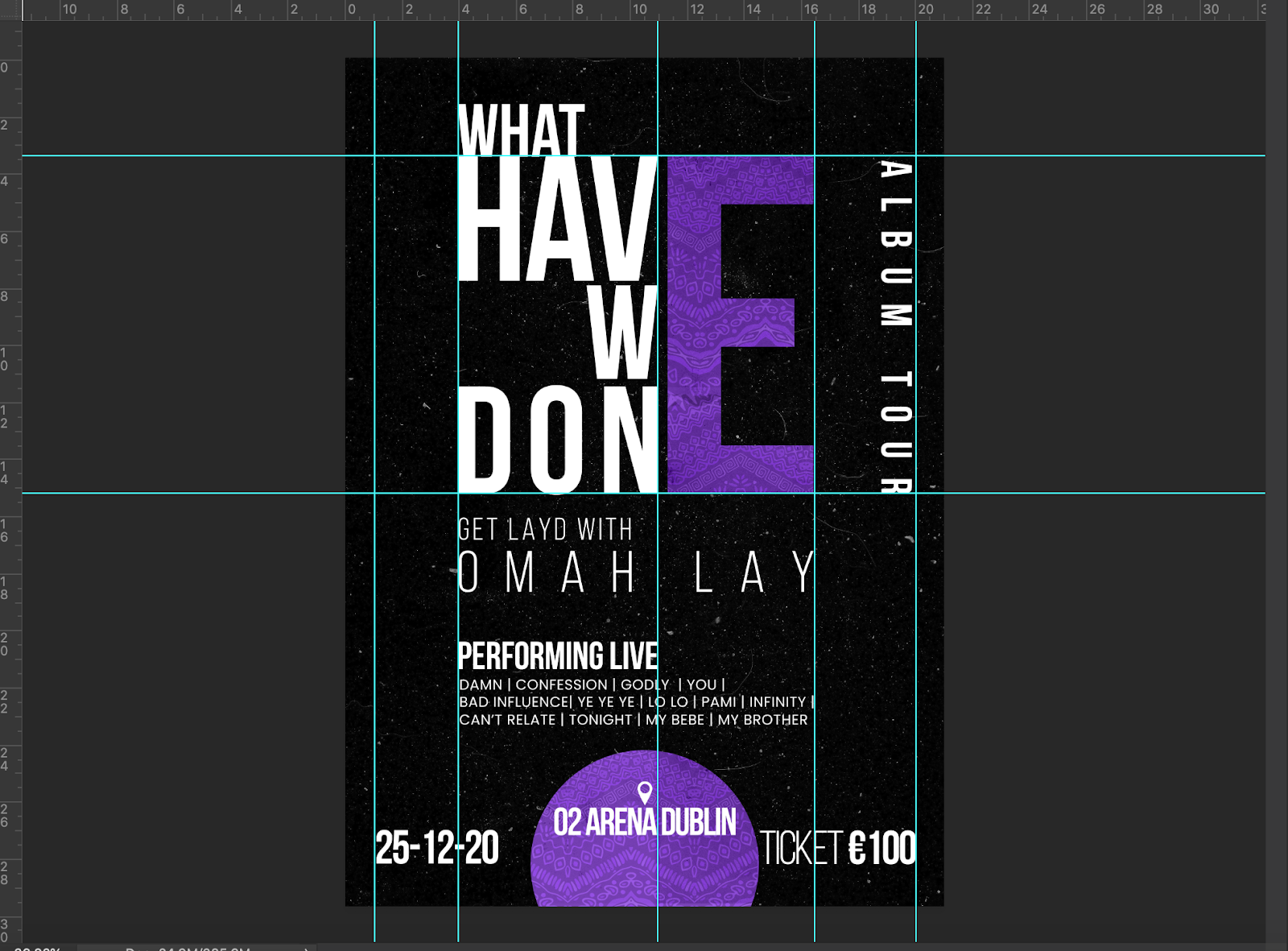Select the "GET LAYD WITH" tagline
The width and height of the screenshot is (1288, 951).
[545, 530]
